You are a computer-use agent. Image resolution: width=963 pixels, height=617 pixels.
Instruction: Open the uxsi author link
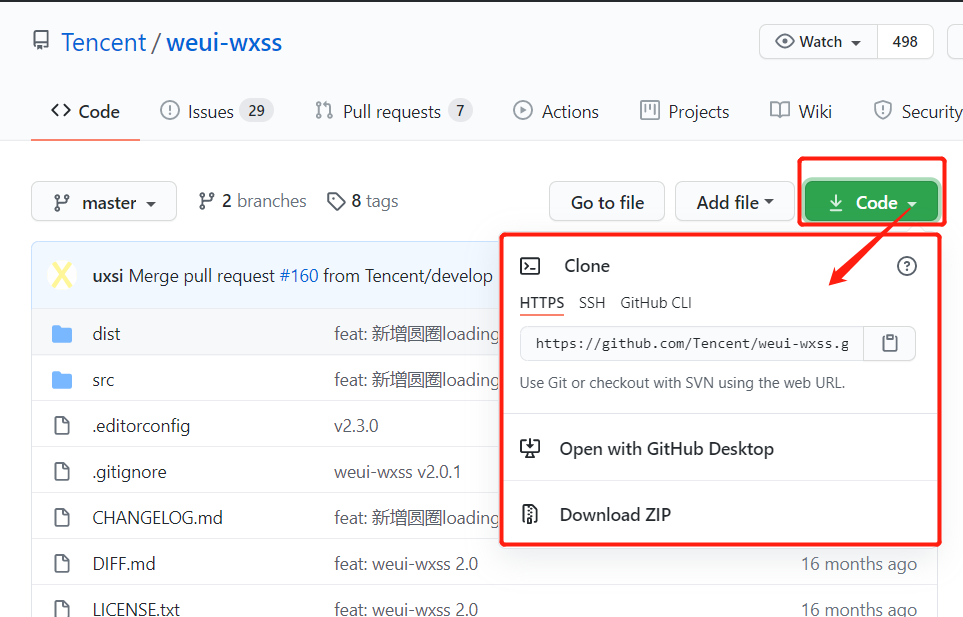[108, 276]
